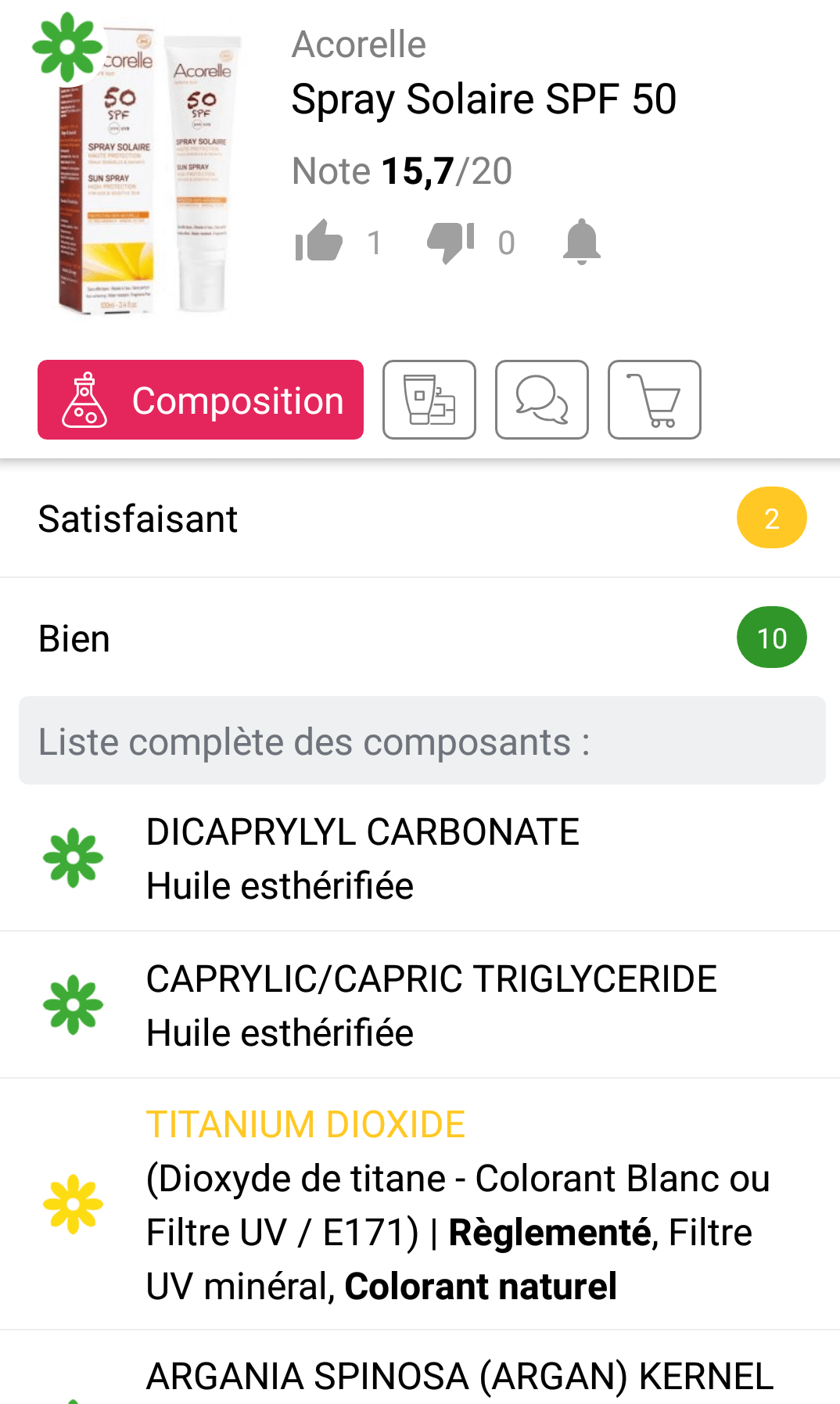Tap the green badge showing 10

771,637
